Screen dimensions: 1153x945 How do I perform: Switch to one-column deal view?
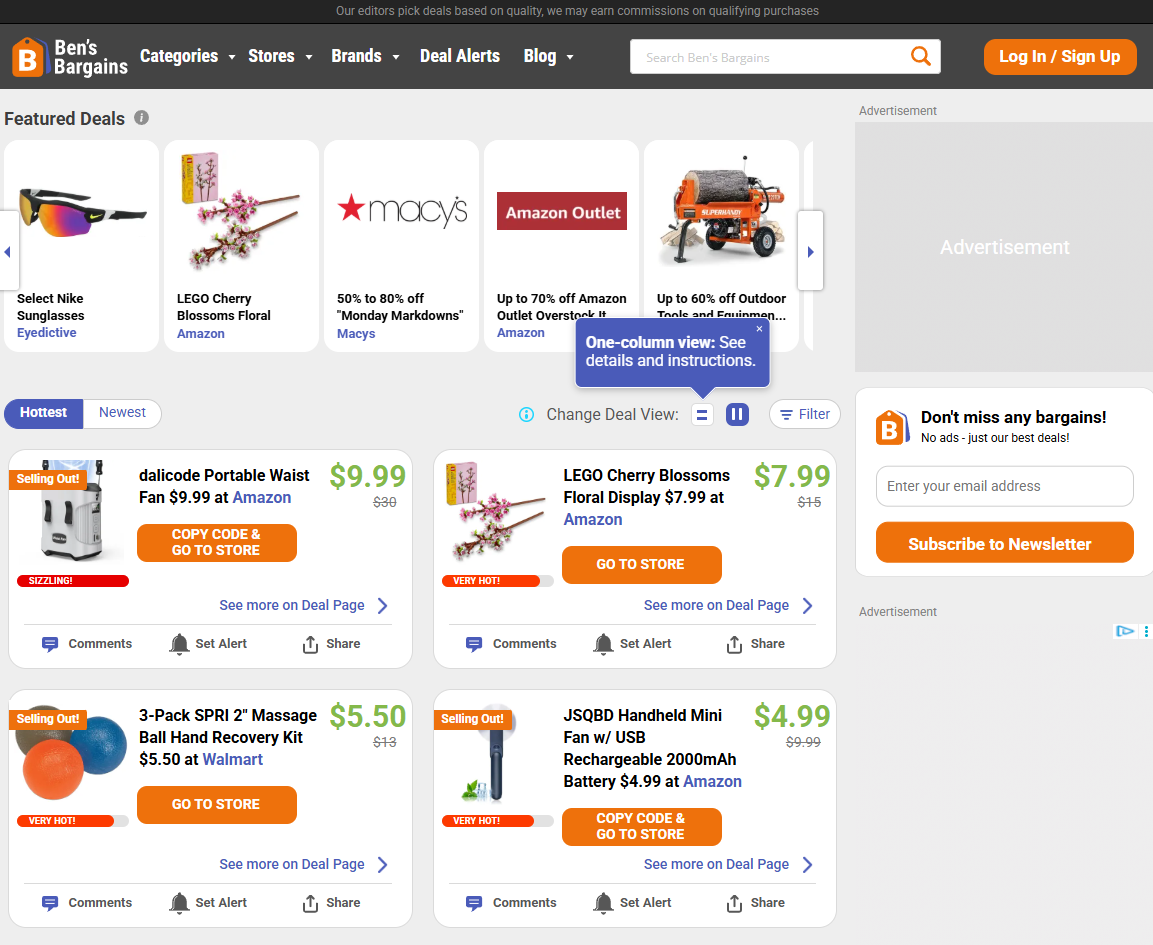(703, 414)
